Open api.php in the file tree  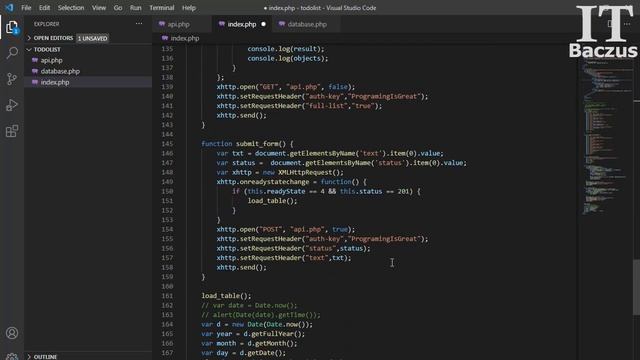(88, 60)
